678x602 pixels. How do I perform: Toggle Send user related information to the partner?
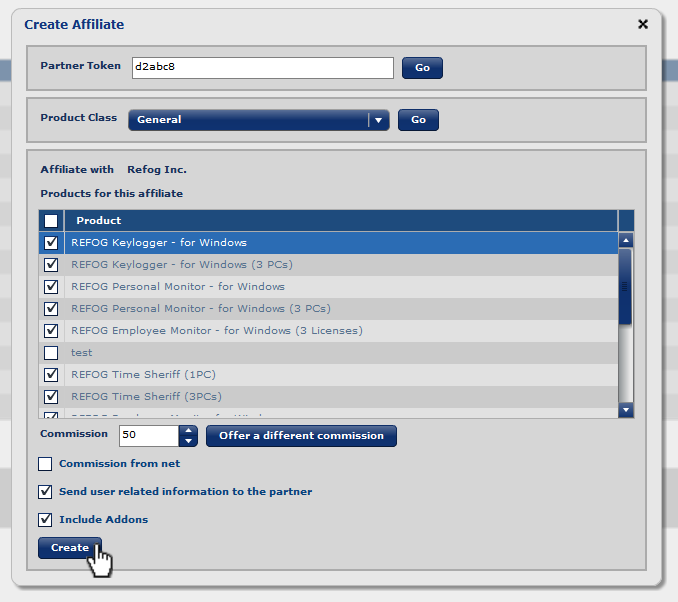point(45,492)
